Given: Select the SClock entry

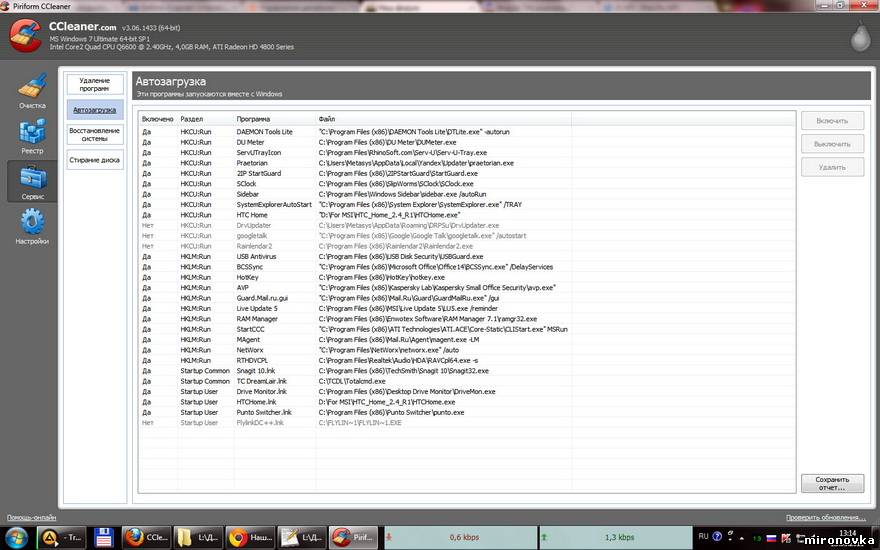Looking at the screenshot, I should point(466,184).
